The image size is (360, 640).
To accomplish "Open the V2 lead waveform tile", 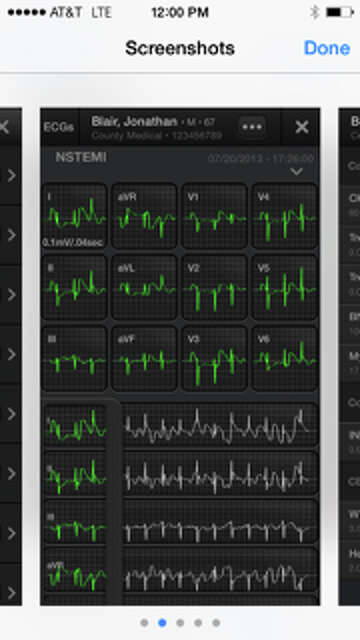I will pyautogui.click(x=214, y=287).
